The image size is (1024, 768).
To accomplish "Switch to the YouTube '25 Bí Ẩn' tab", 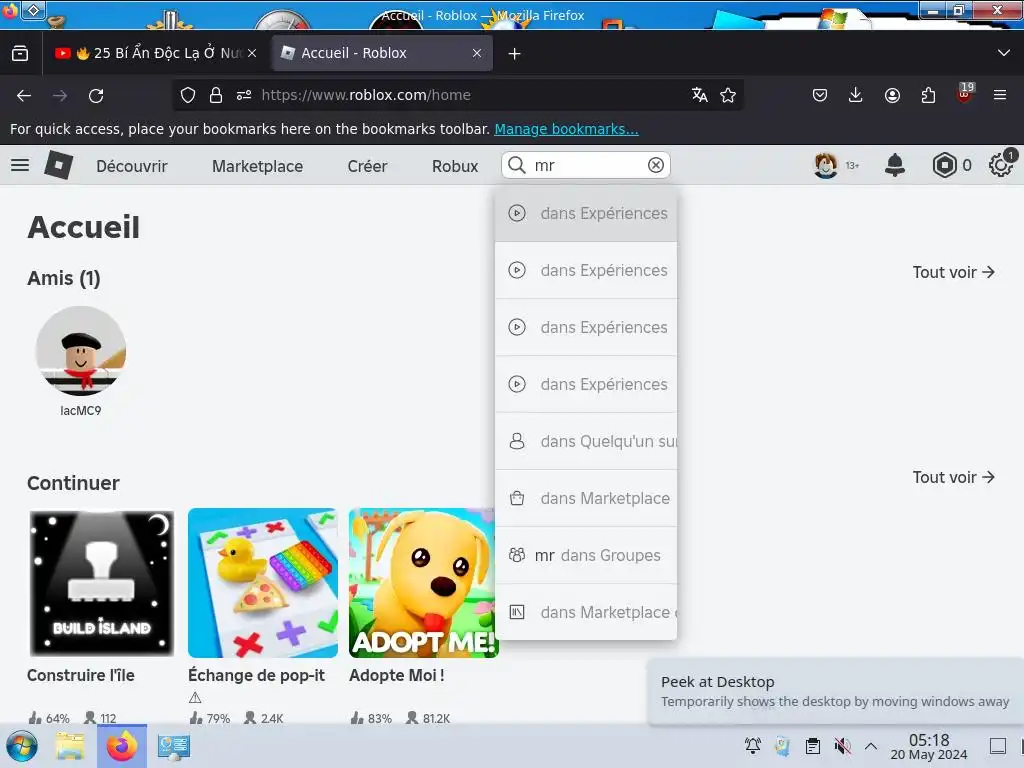I will (148, 54).
